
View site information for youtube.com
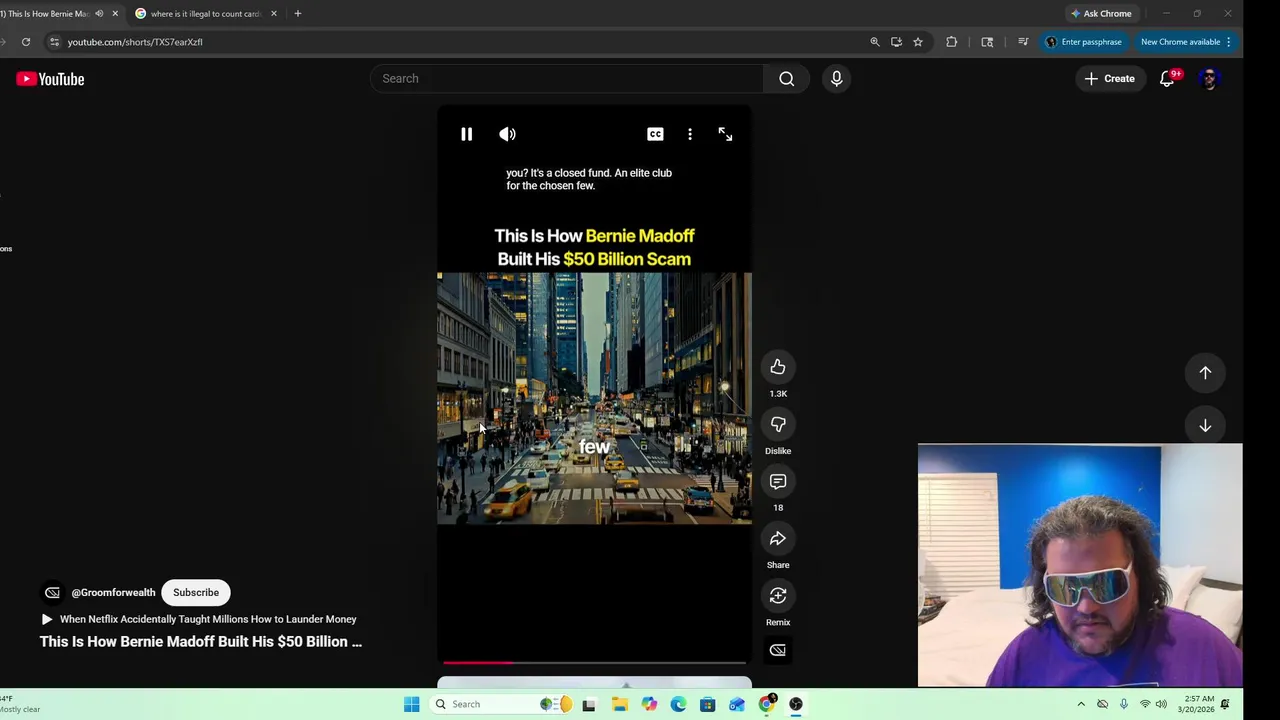point(55,42)
